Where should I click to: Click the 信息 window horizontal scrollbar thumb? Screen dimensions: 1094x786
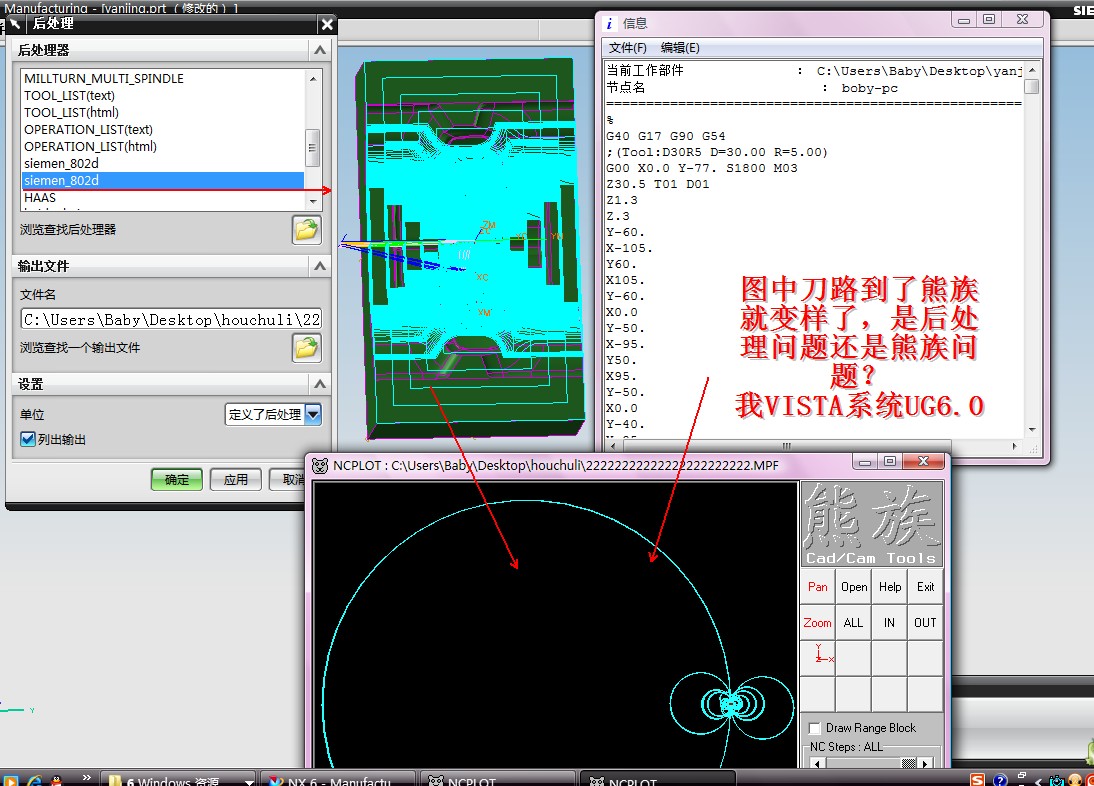coord(786,446)
